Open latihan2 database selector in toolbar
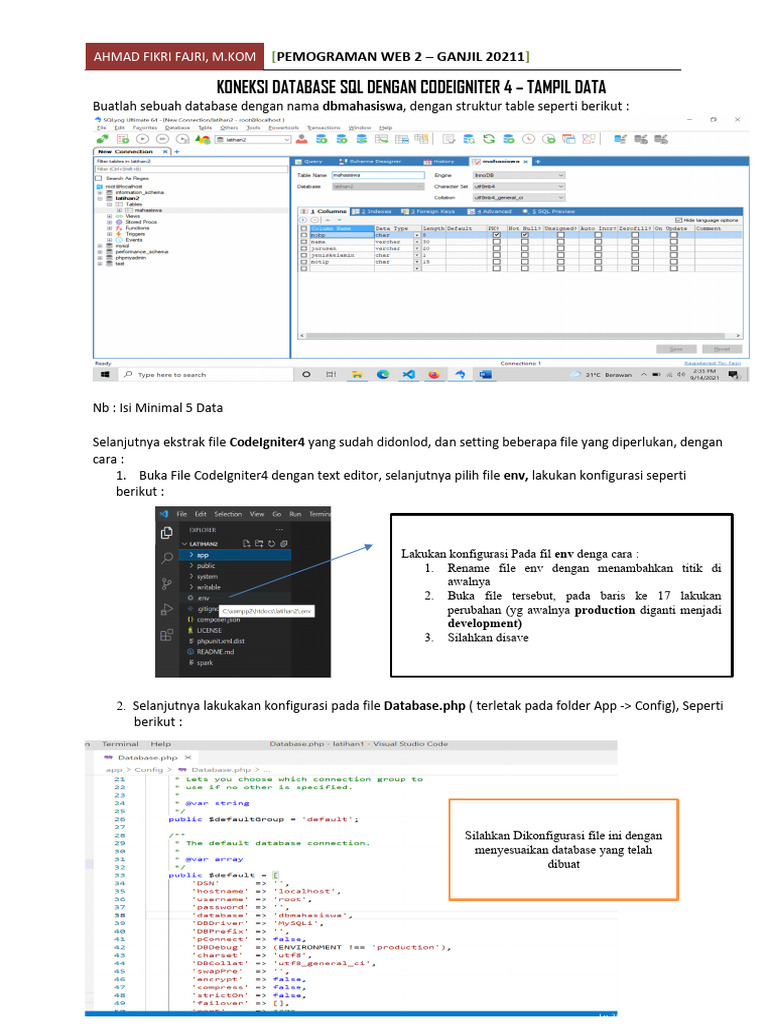Viewport: 768px width, 1024px height. (253, 140)
